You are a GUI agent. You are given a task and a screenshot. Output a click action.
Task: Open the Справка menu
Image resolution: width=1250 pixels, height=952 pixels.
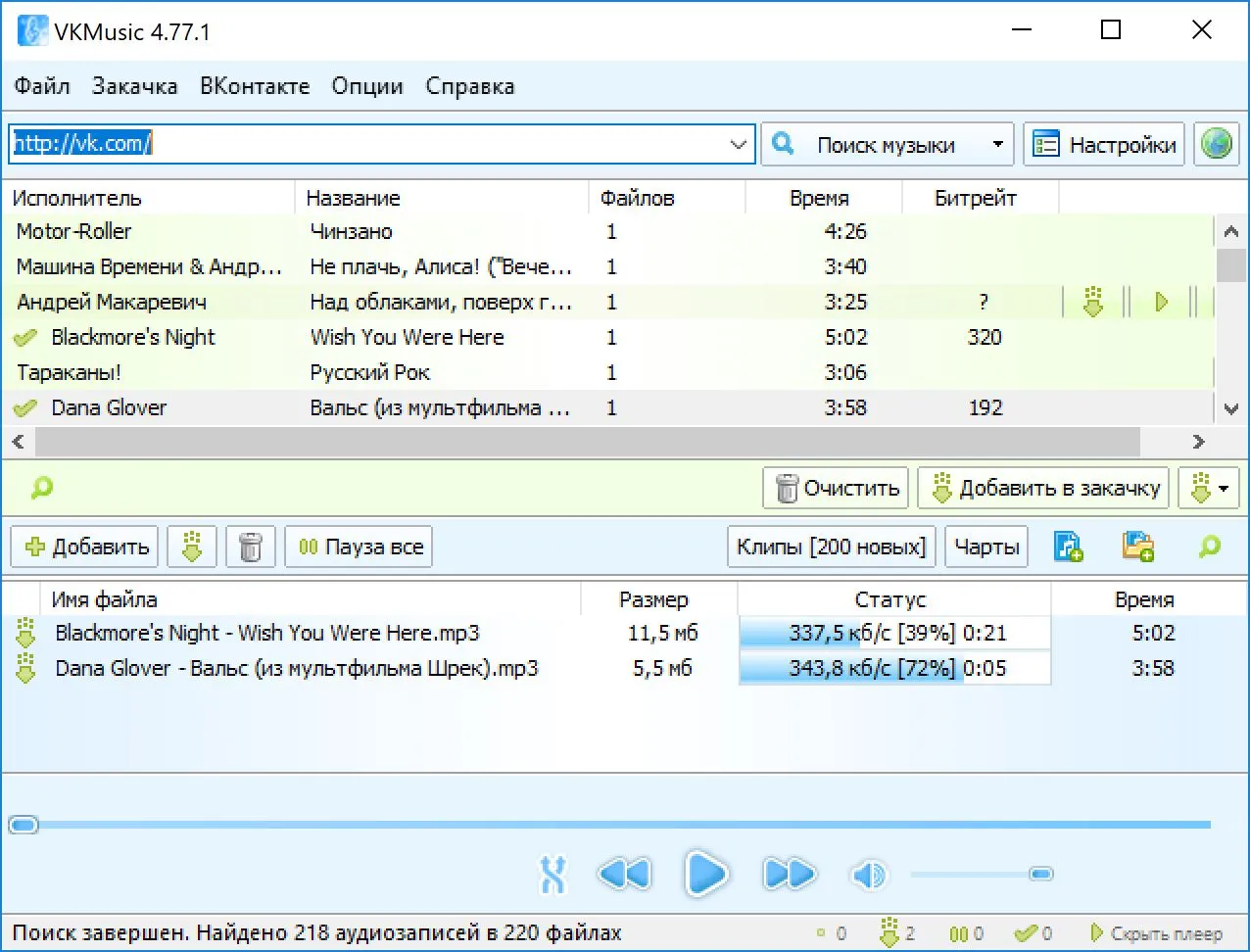pyautogui.click(x=470, y=86)
